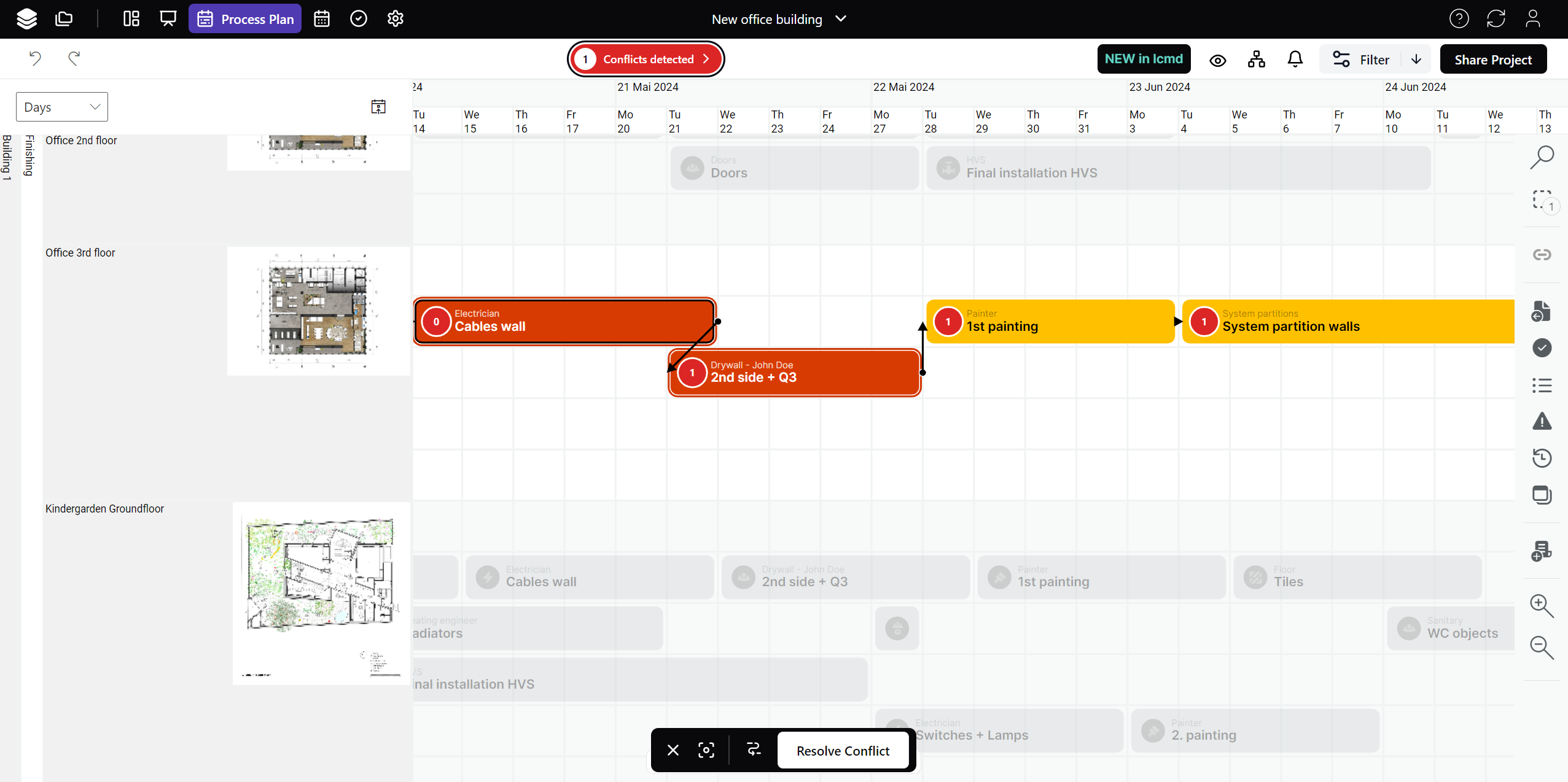
Task: Open the calendar view tab
Action: [322, 19]
